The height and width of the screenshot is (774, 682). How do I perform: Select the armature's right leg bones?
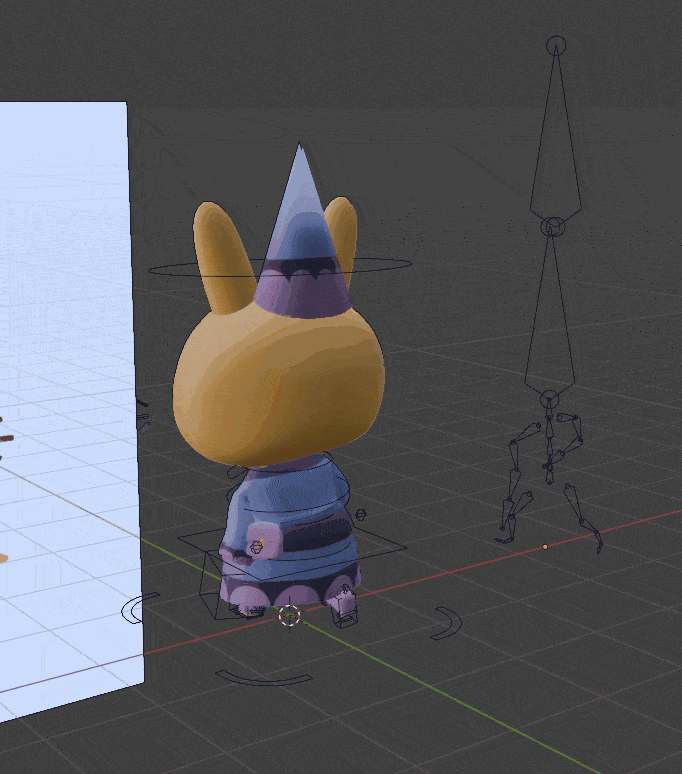pyautogui.click(x=584, y=518)
